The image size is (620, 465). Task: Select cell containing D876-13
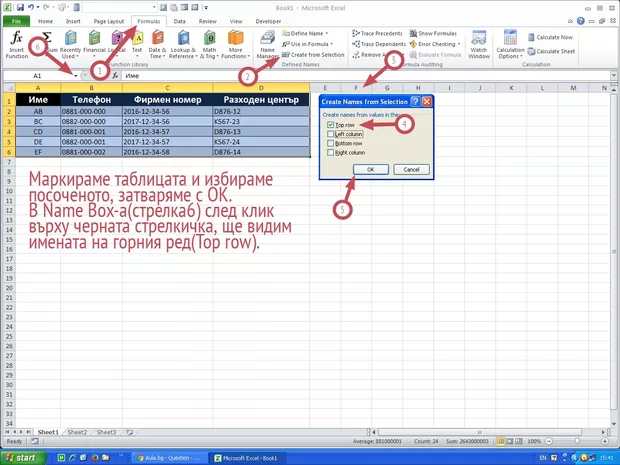pos(261,132)
